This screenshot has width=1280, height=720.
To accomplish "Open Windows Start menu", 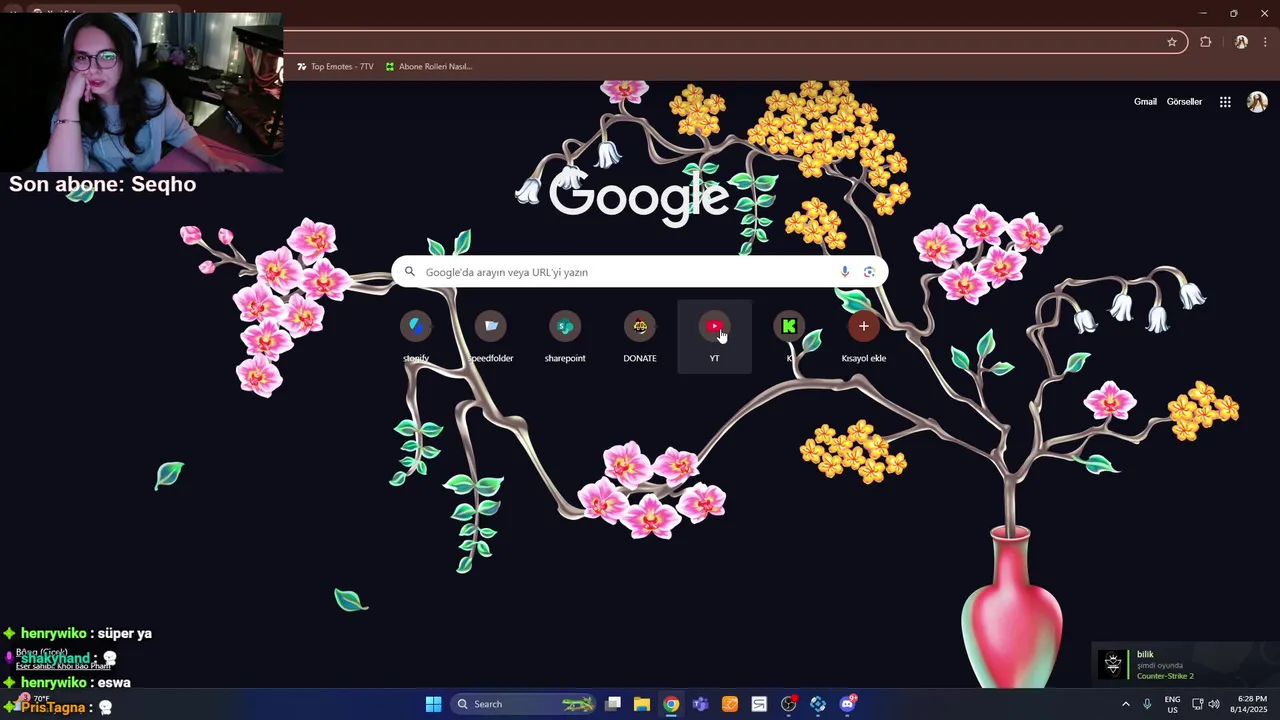I will [433, 704].
